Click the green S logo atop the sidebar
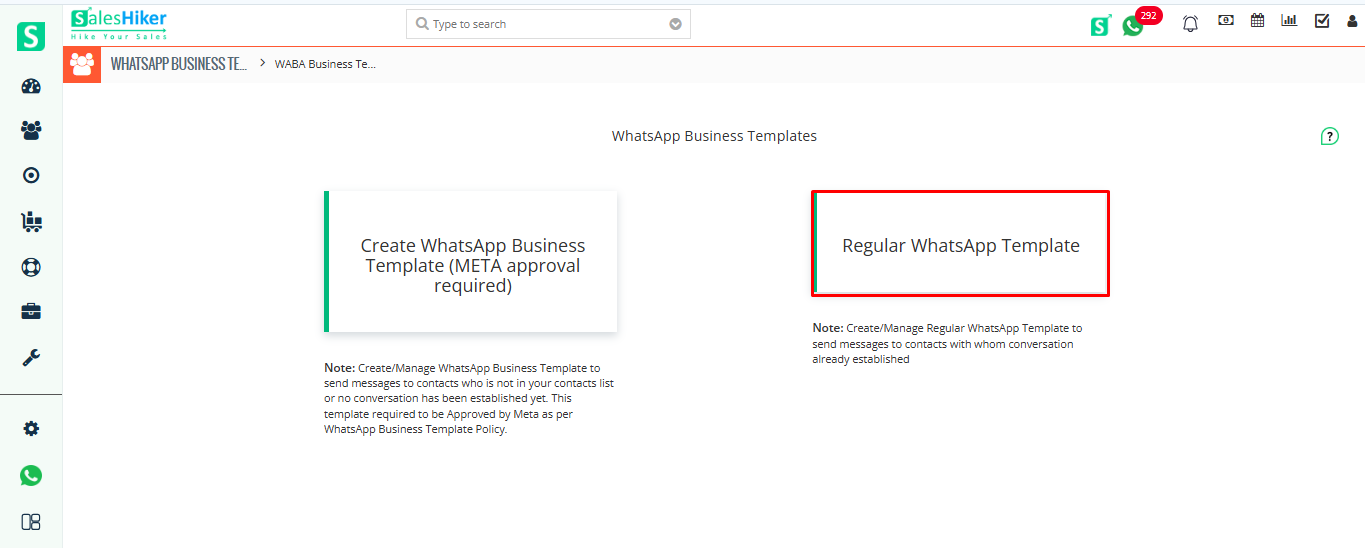Screen dimensions: 1365x548 tap(31, 37)
